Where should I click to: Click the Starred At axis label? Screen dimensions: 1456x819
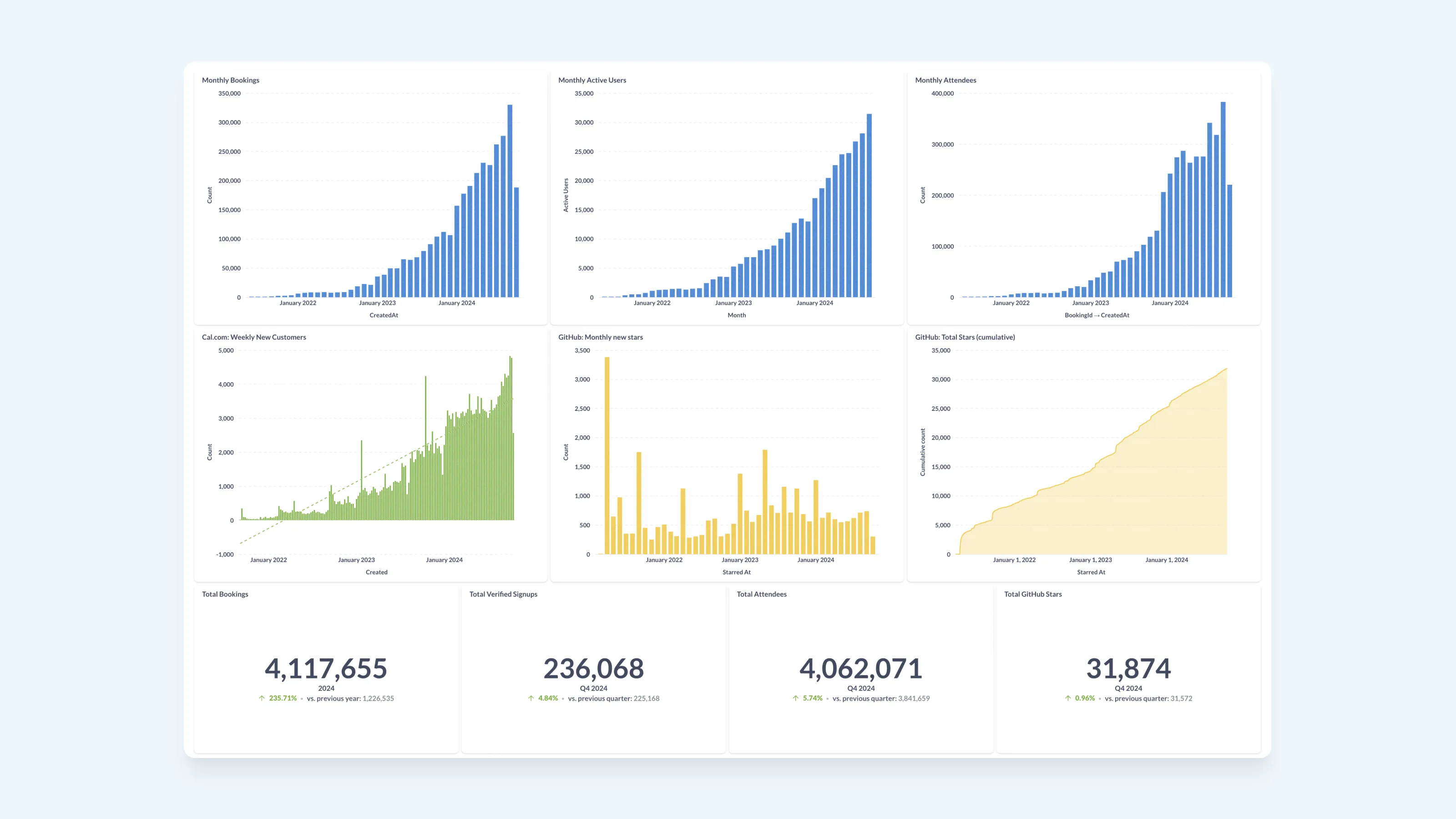[x=736, y=572]
